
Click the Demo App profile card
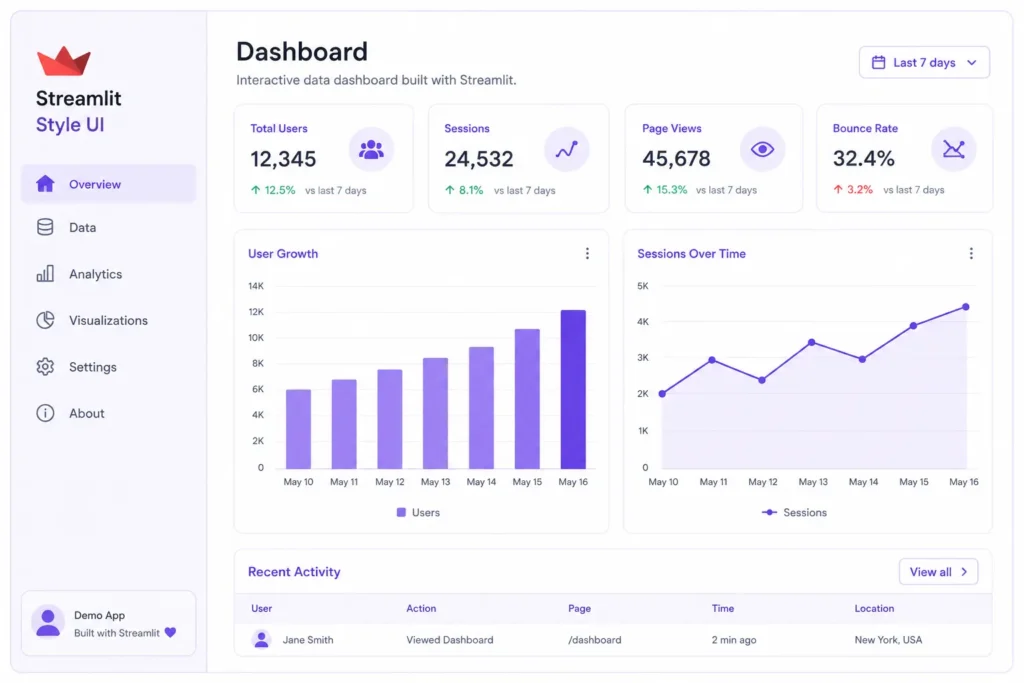tap(108, 623)
